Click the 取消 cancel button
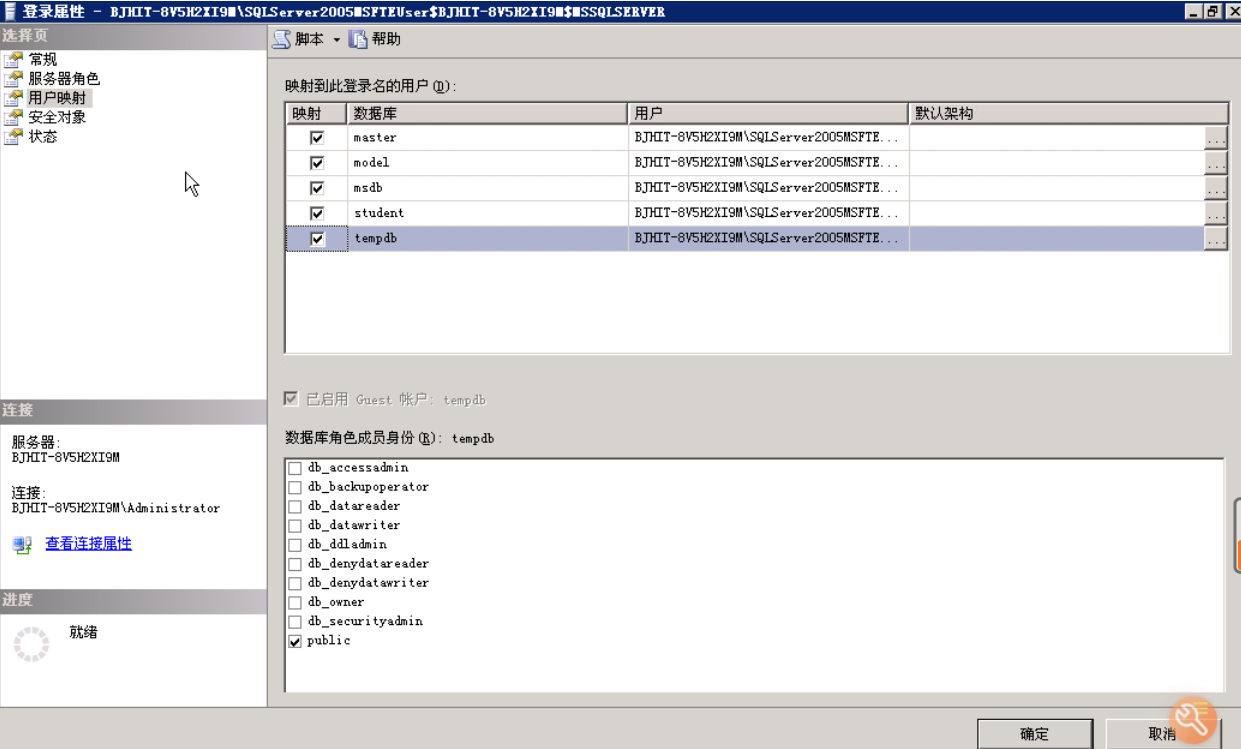The width and height of the screenshot is (1241, 749). point(1162,734)
